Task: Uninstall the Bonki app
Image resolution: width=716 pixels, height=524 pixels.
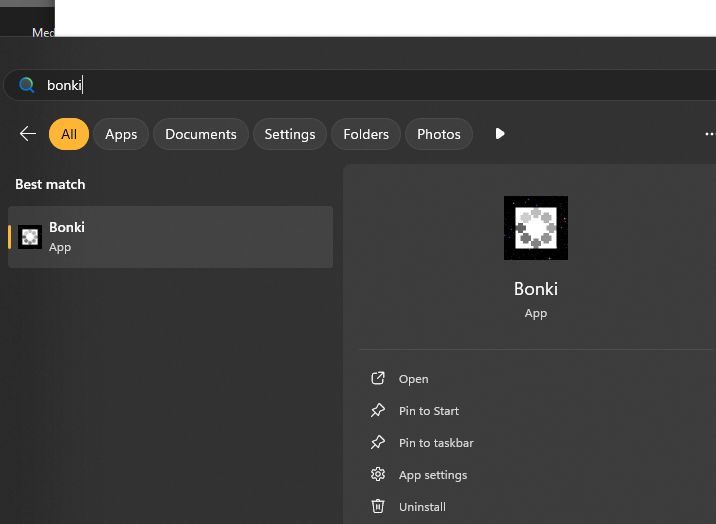Action: point(422,507)
